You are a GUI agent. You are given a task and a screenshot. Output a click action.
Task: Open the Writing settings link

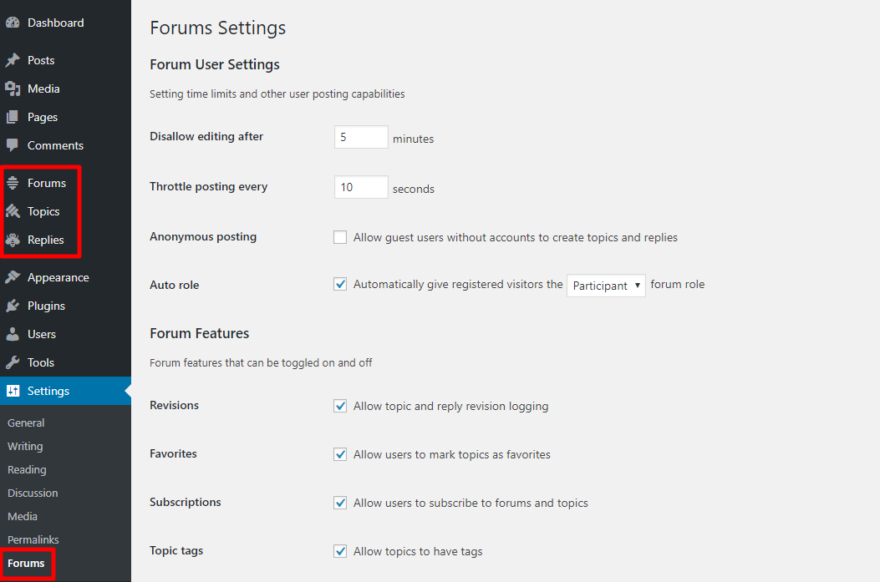click(25, 446)
